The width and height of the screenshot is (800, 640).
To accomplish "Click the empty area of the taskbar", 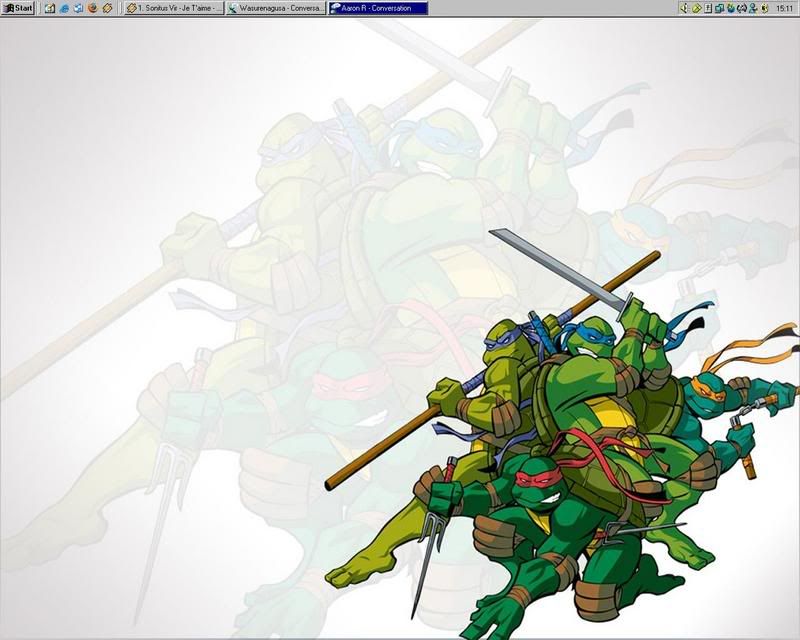I will tap(550, 8).
